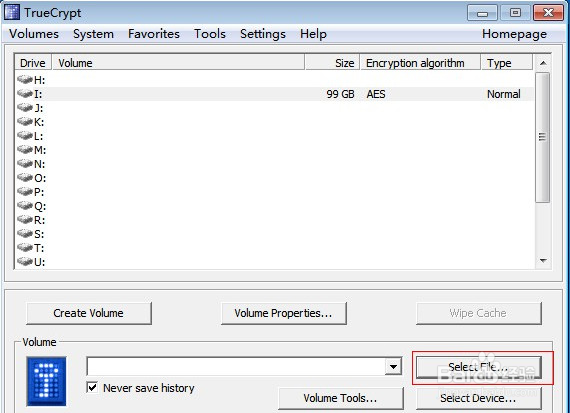Select the M: drive icon
This screenshot has height=413, width=570.
[25, 149]
